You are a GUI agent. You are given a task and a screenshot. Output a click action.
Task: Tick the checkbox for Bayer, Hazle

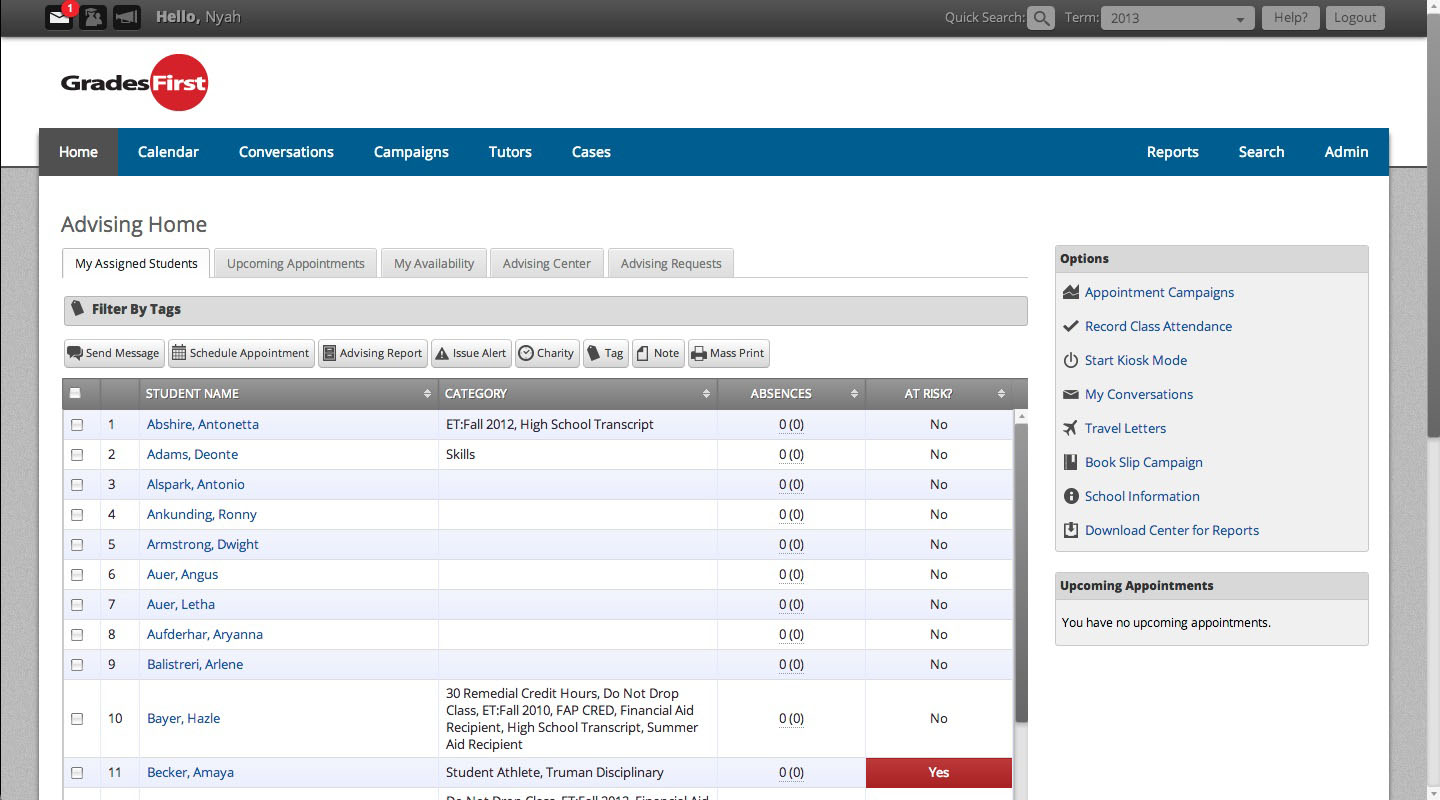point(77,719)
